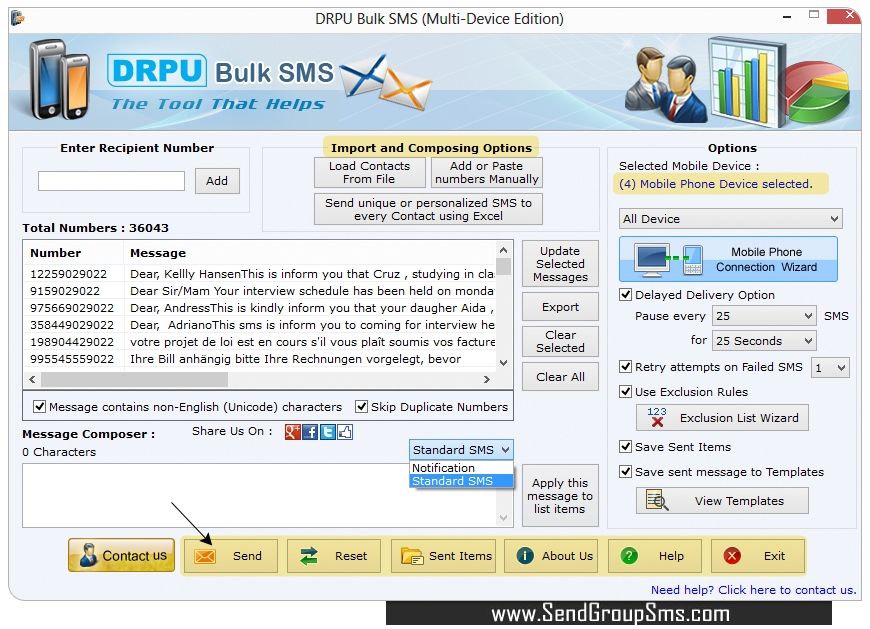Click the message composer scroll down arrow
Viewport: 870px width, 629px height.
[x=503, y=518]
